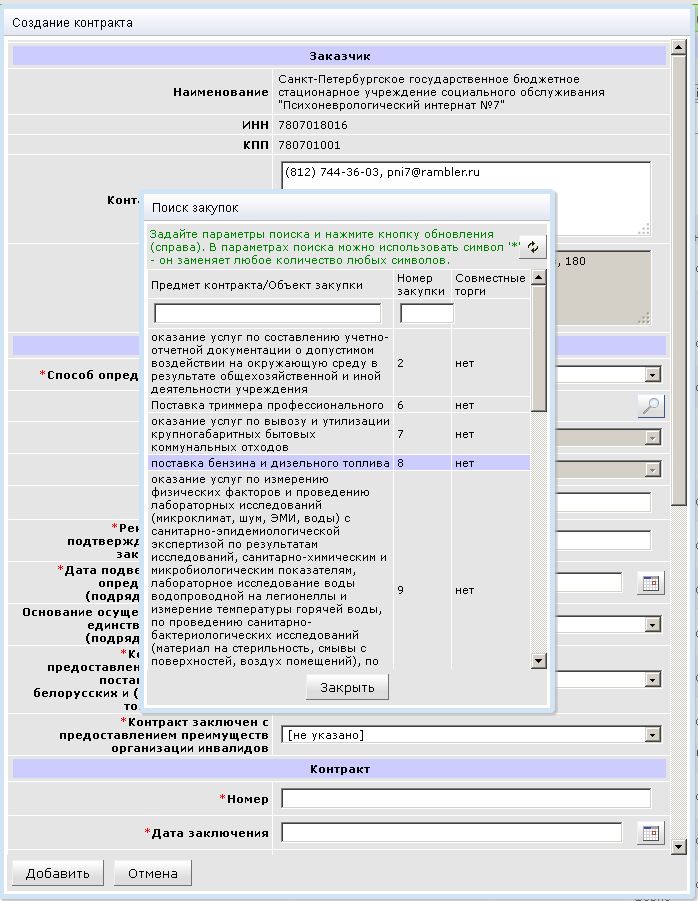Focus the Предмет контракта search filter field
The width and height of the screenshot is (698, 901).
click(268, 313)
